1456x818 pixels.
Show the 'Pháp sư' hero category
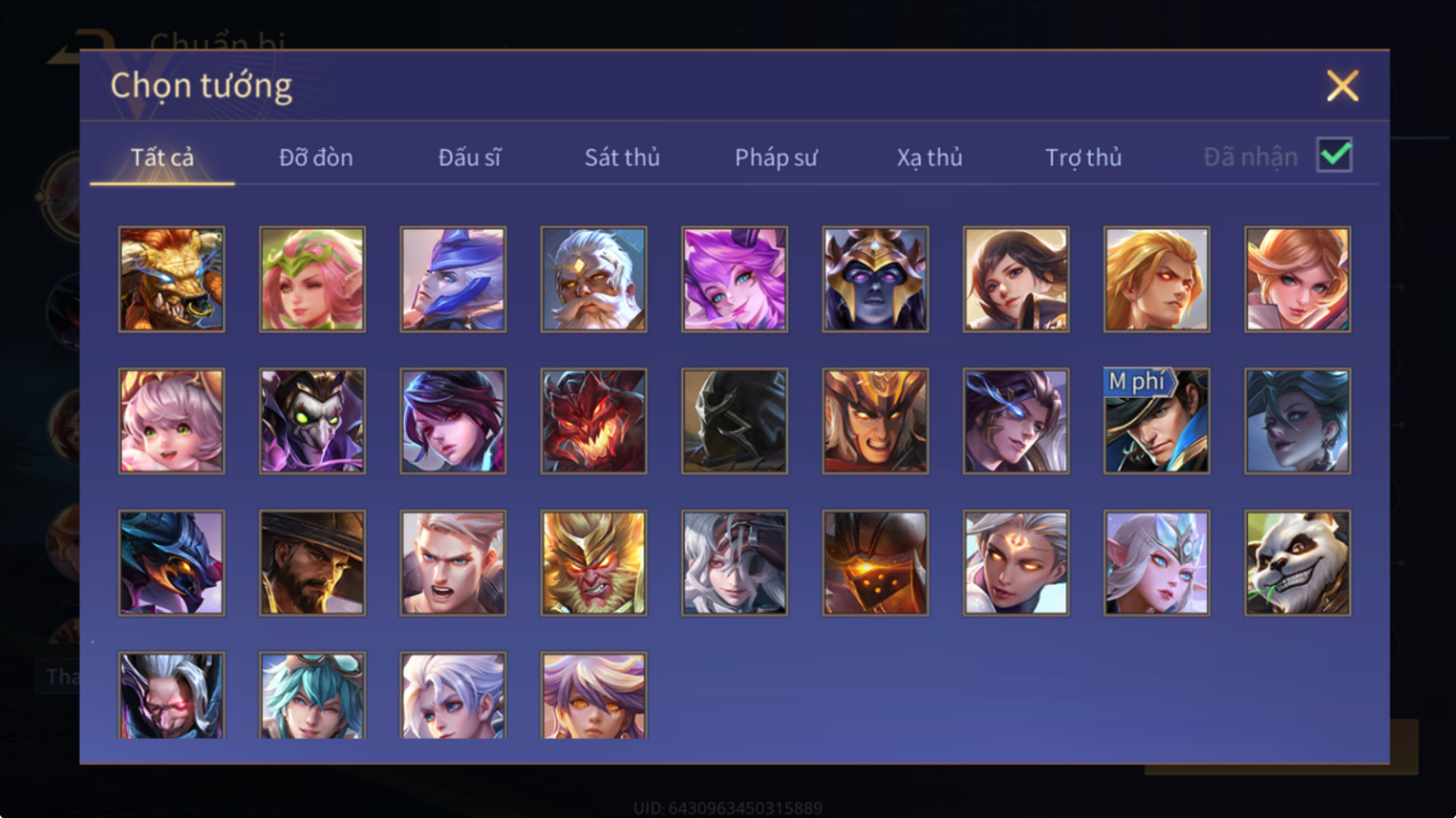pos(776,158)
